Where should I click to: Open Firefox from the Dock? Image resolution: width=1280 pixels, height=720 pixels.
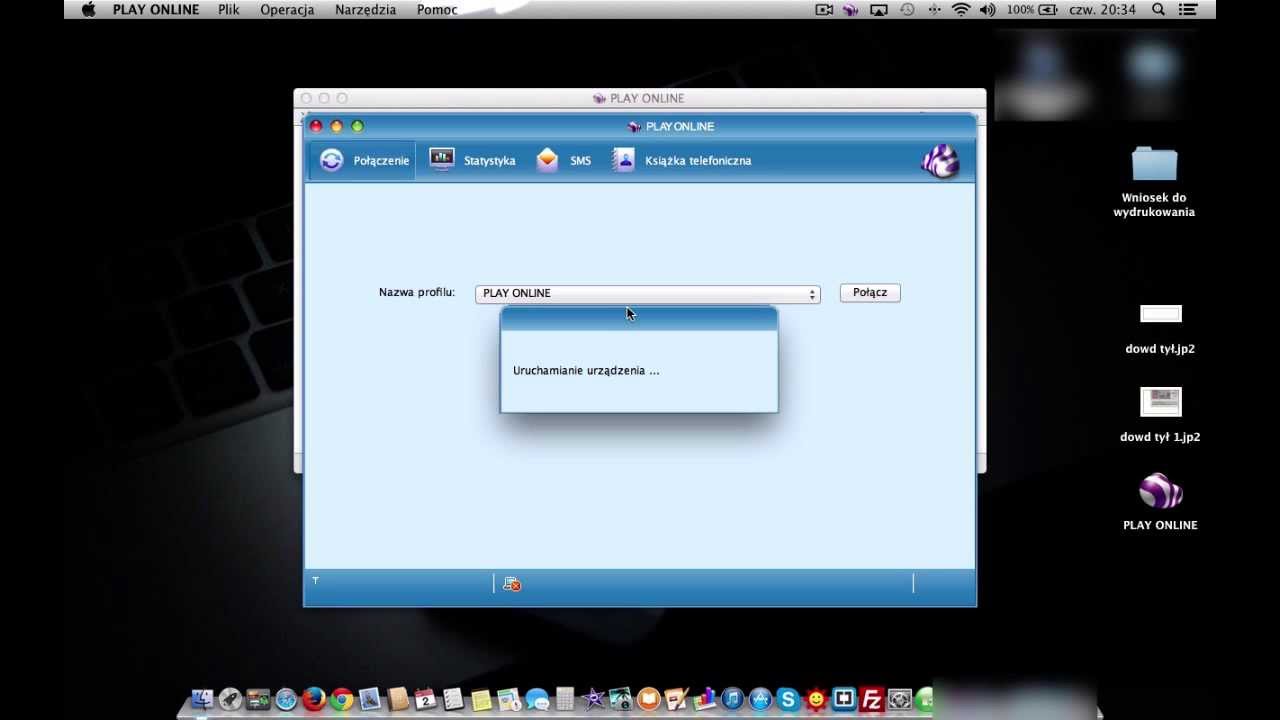click(x=314, y=699)
